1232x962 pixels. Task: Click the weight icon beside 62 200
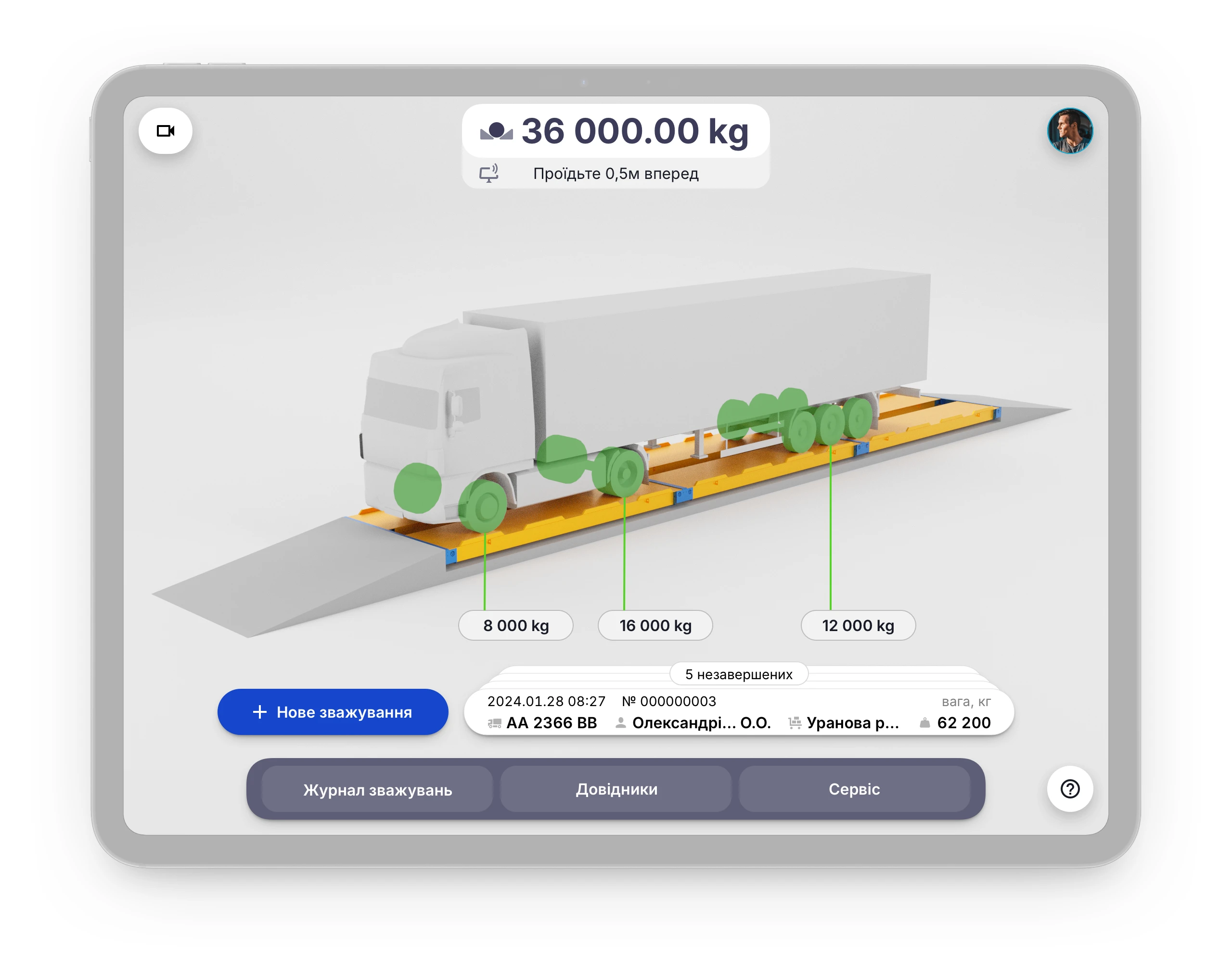(x=924, y=723)
